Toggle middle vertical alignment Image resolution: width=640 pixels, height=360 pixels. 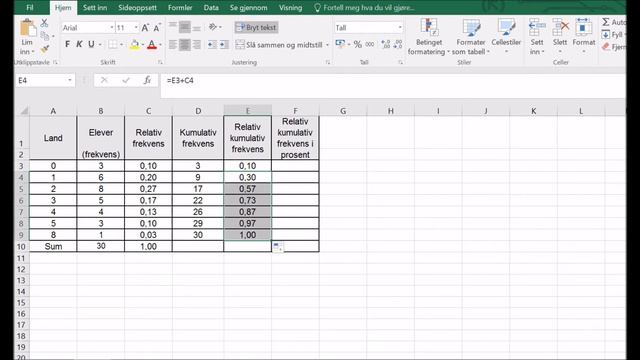pos(184,27)
